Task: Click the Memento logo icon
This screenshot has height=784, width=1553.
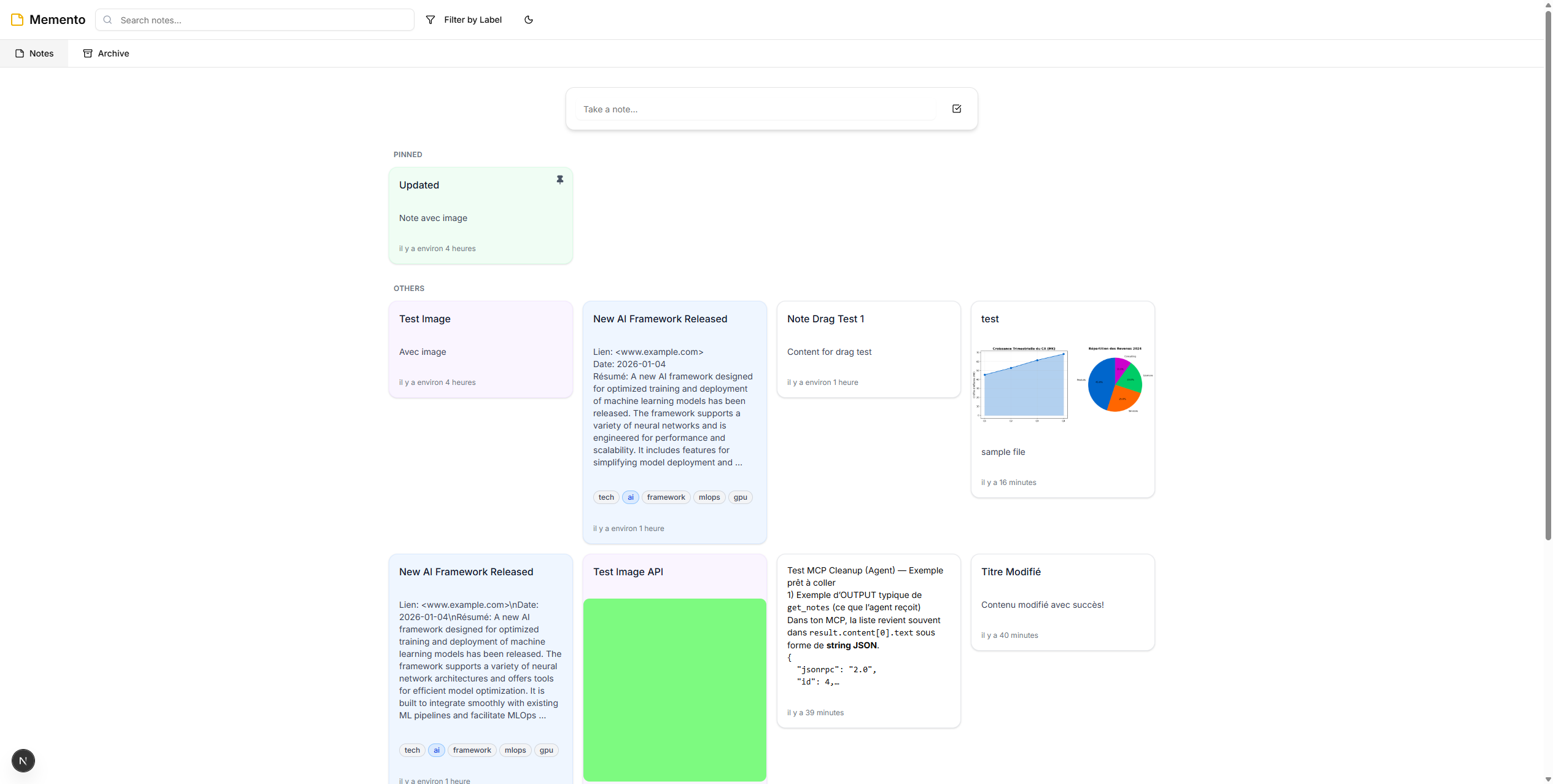Action: tap(17, 20)
